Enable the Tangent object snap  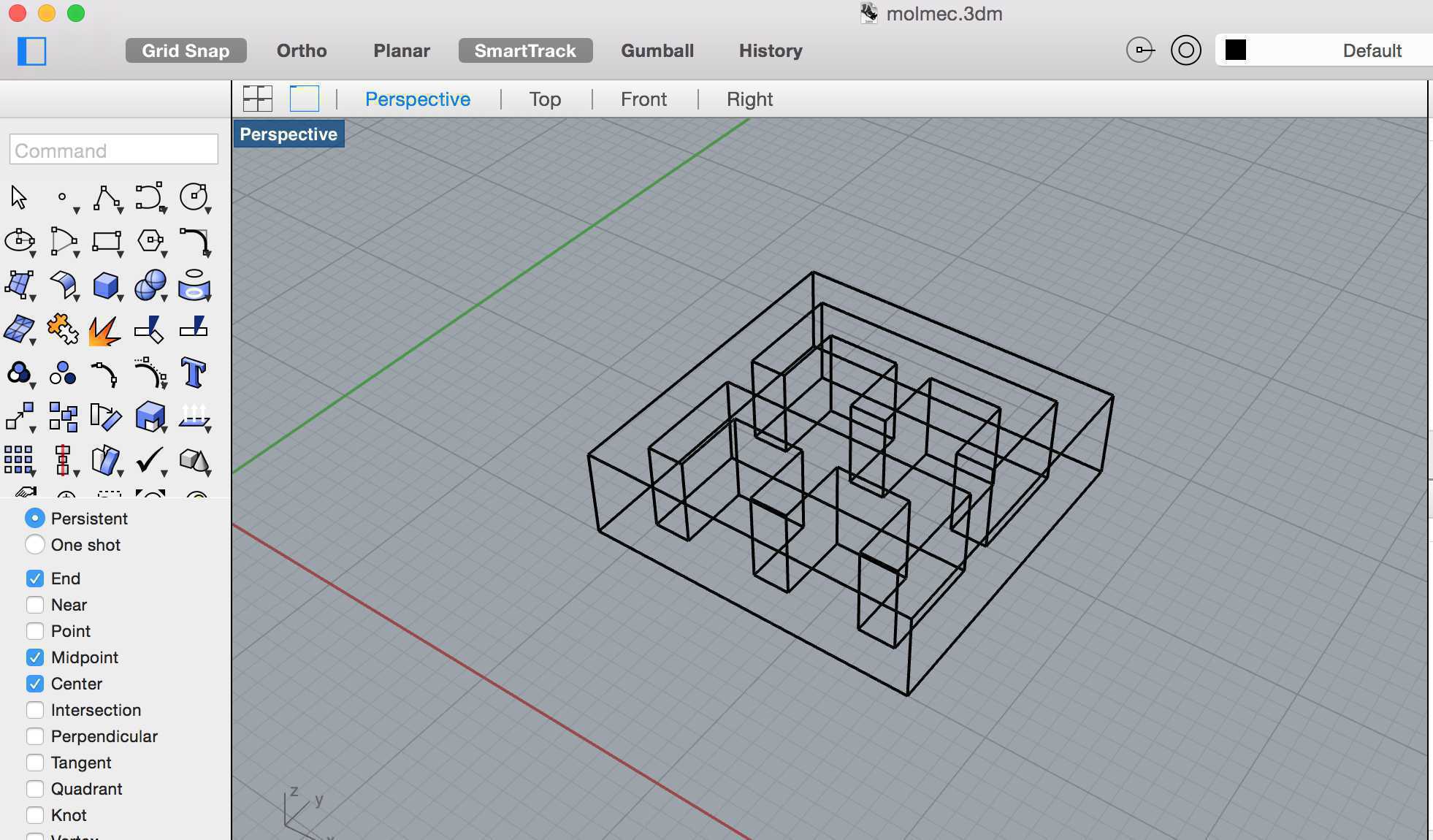[x=35, y=763]
